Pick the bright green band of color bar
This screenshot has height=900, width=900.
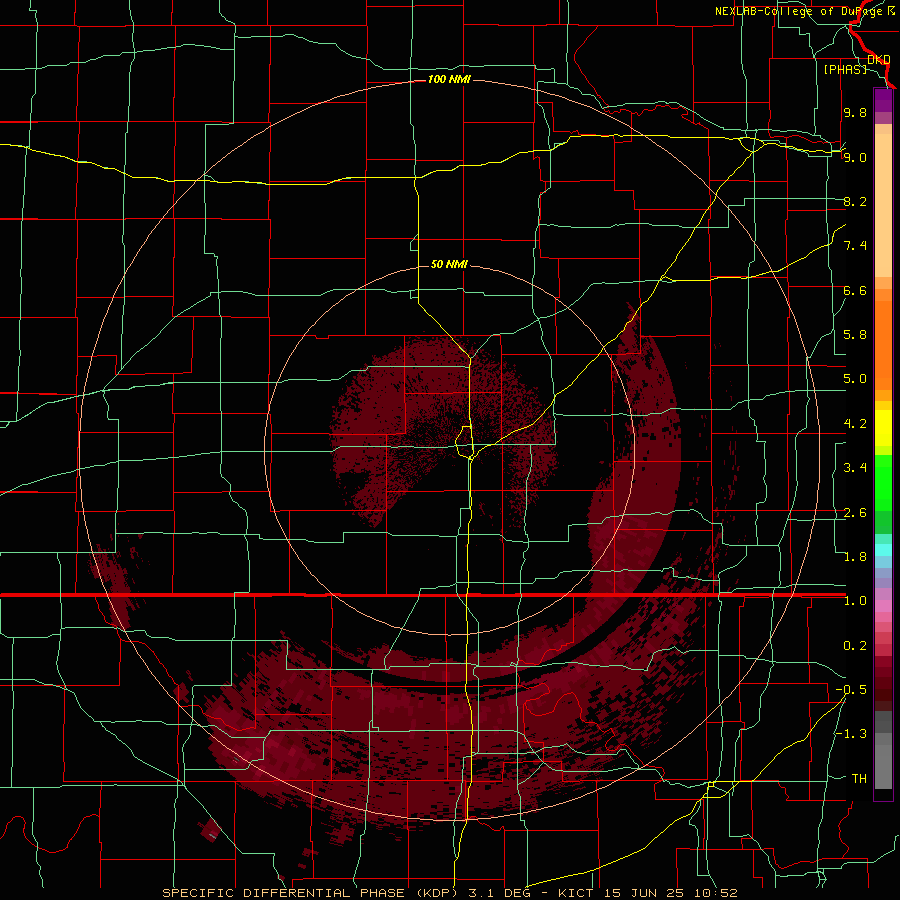883,482
